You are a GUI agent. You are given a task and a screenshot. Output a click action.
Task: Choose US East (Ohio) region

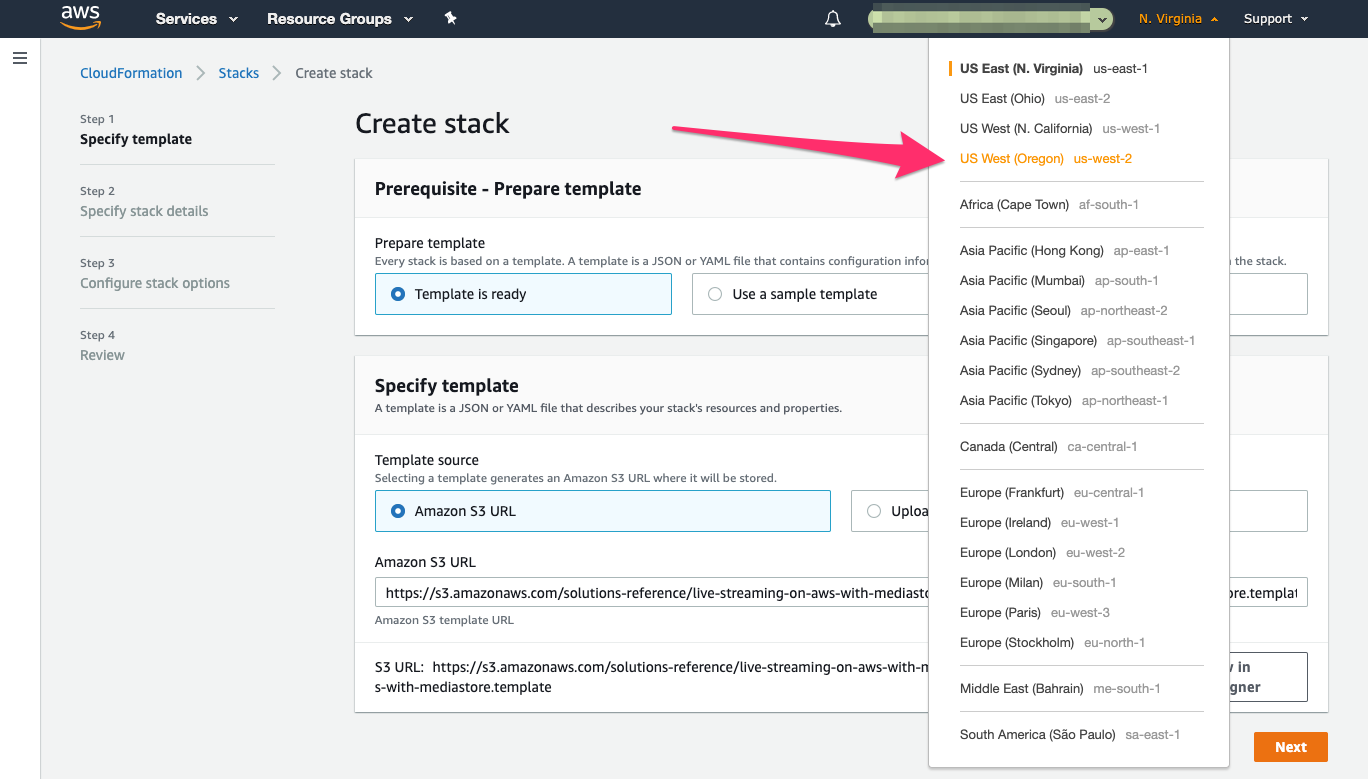click(1035, 99)
